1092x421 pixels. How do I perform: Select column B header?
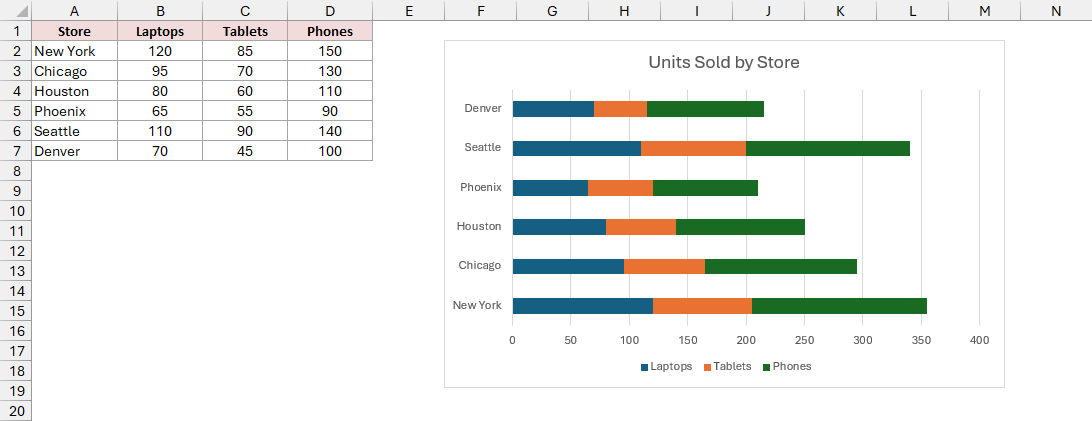[160, 10]
